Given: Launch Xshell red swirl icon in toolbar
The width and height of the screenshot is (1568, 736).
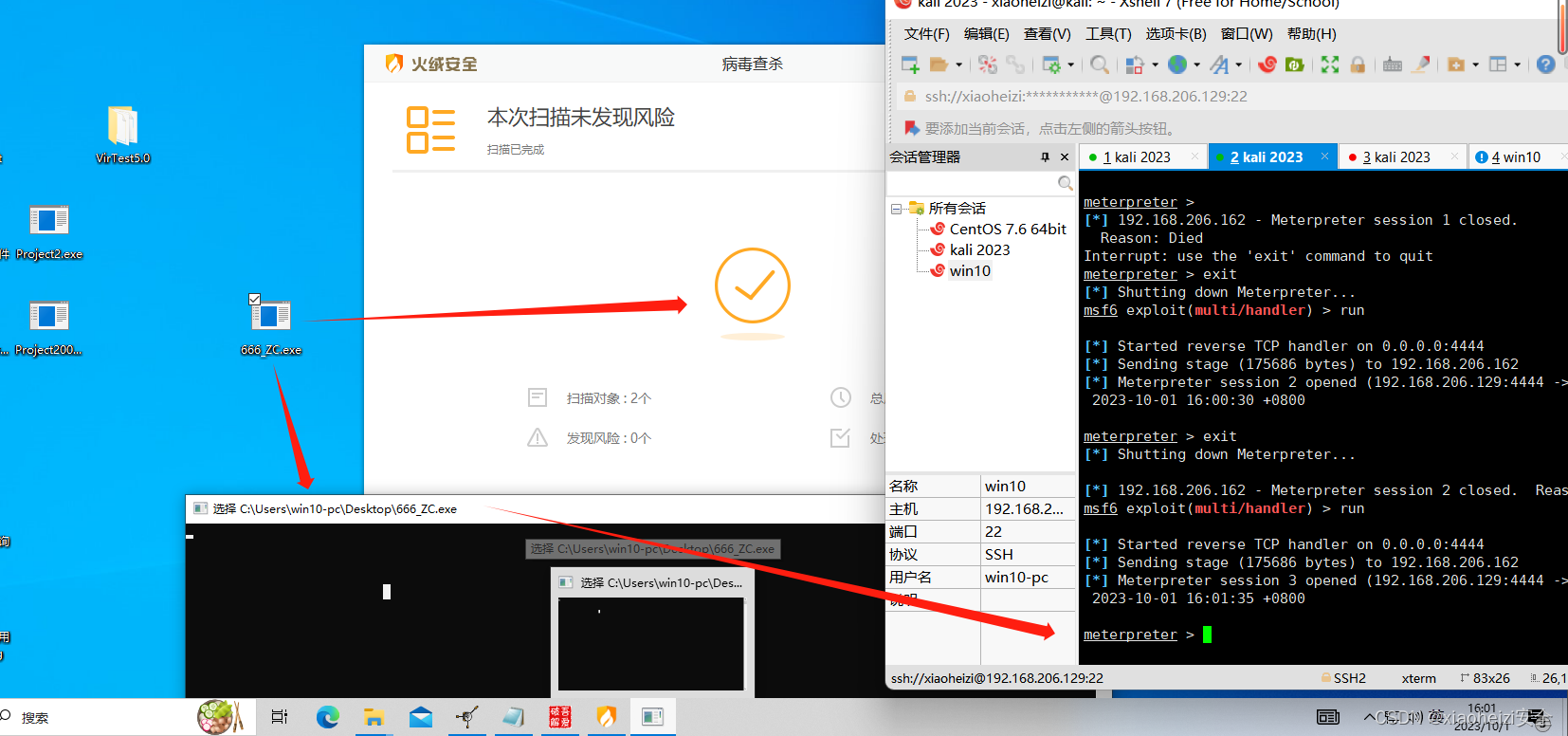Looking at the screenshot, I should click(x=1267, y=64).
